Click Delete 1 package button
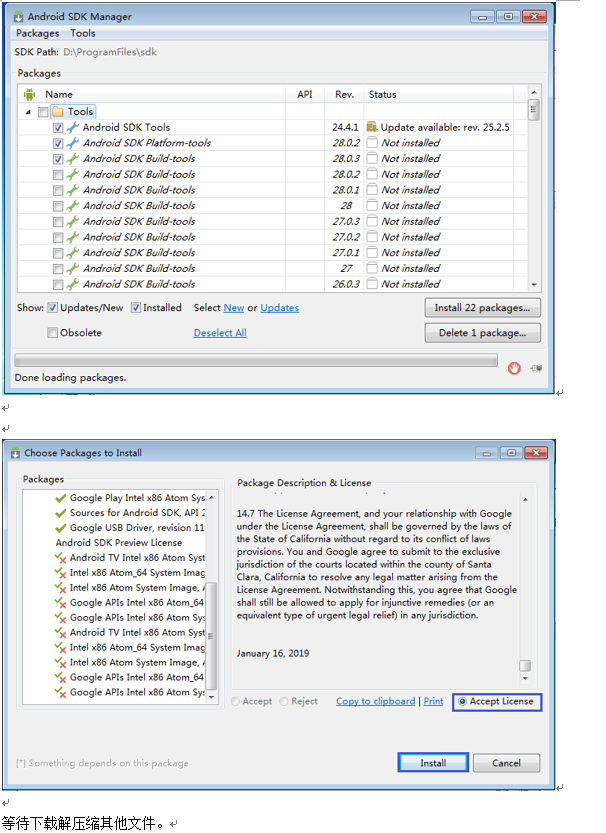606x833 pixels. [482, 333]
